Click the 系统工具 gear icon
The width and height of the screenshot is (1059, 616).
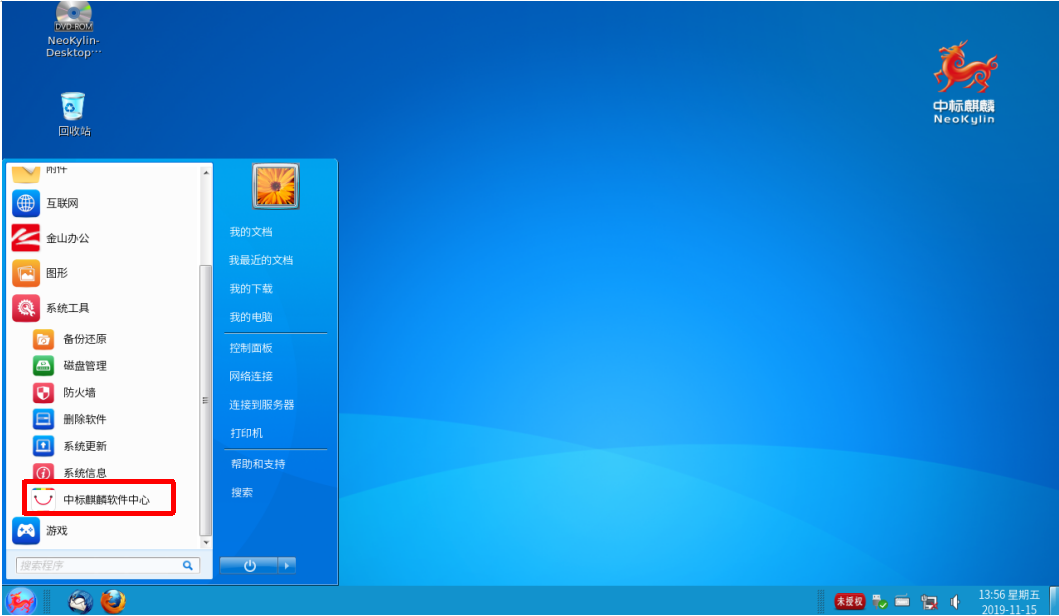click(x=26, y=308)
